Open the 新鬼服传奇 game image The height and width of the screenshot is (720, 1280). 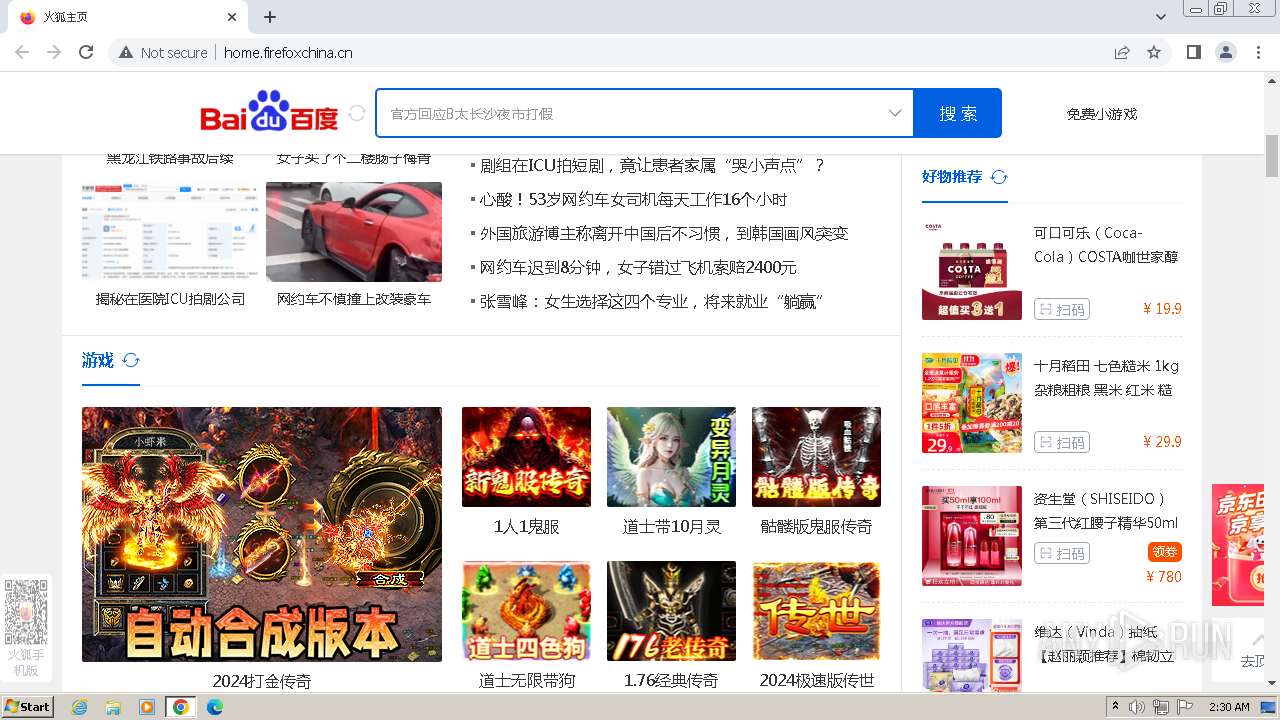(526, 457)
